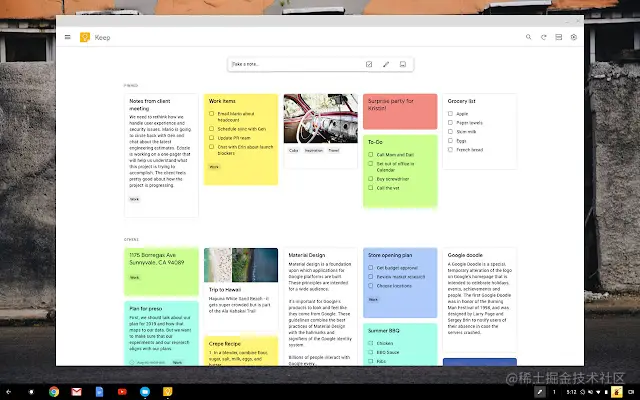
Task: Check Schedule sync with Gen
Action: click(211, 129)
